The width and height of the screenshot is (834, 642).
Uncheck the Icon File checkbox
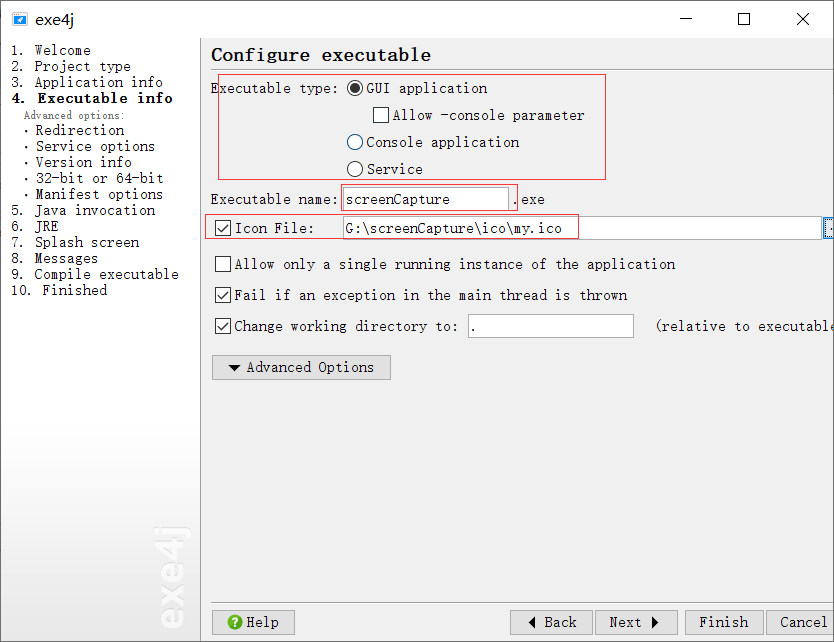coord(223,229)
